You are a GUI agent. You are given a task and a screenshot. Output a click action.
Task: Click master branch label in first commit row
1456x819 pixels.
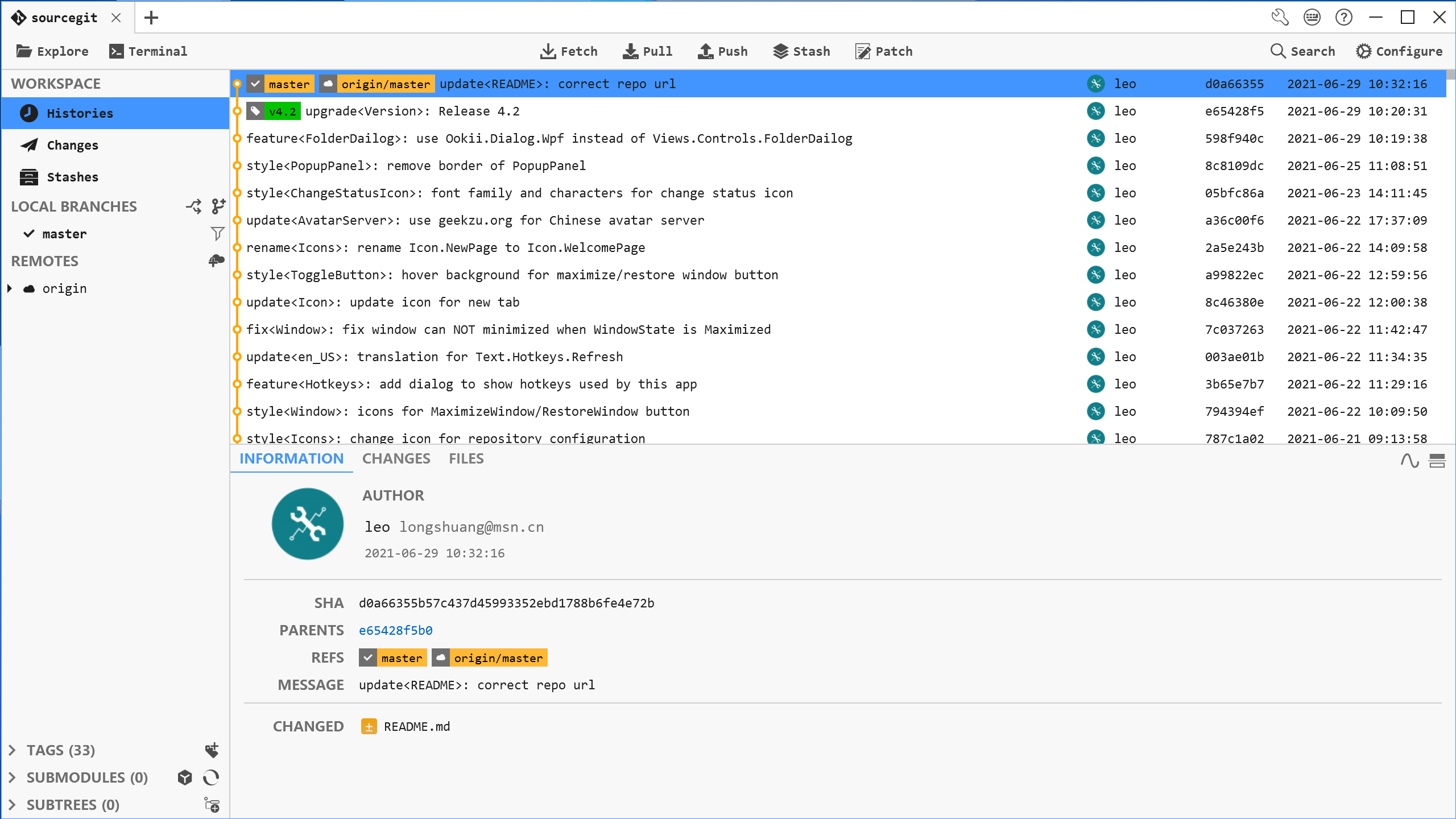280,84
